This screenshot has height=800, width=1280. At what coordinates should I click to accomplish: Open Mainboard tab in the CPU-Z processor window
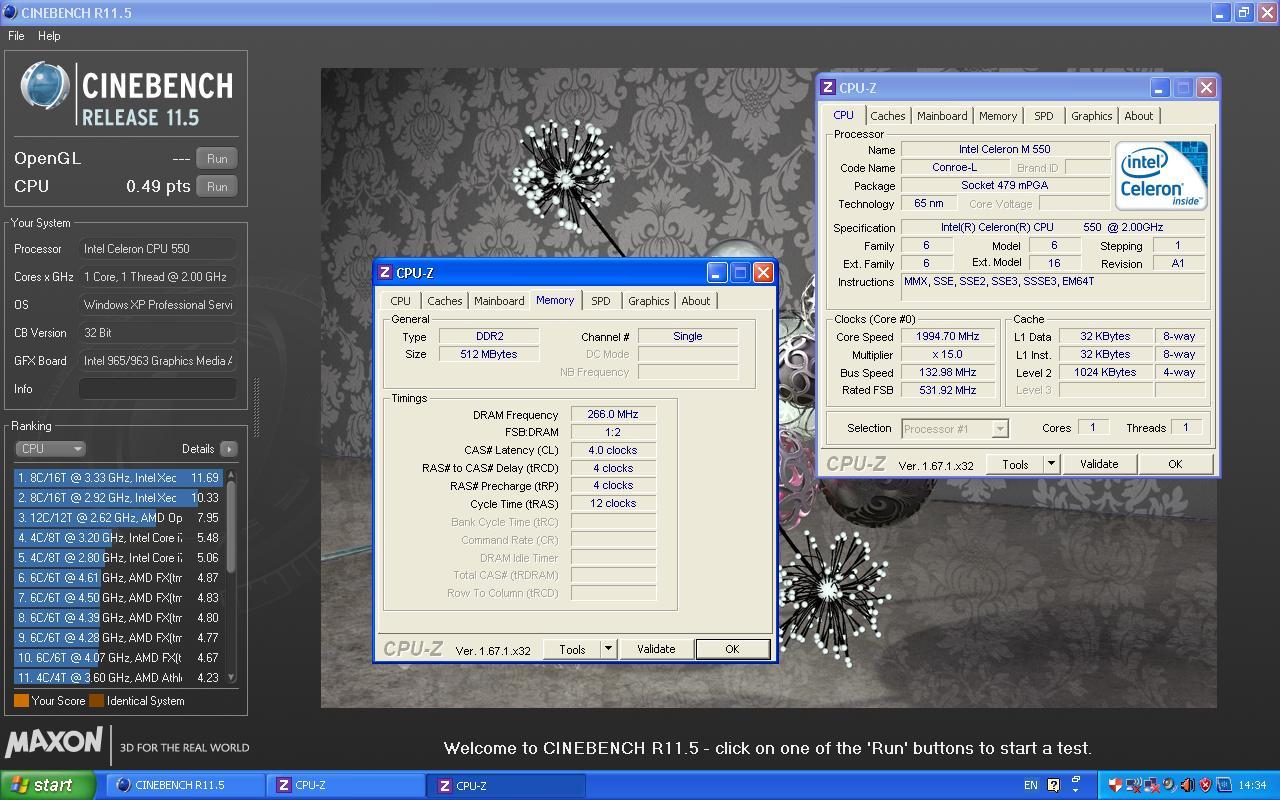(942, 116)
